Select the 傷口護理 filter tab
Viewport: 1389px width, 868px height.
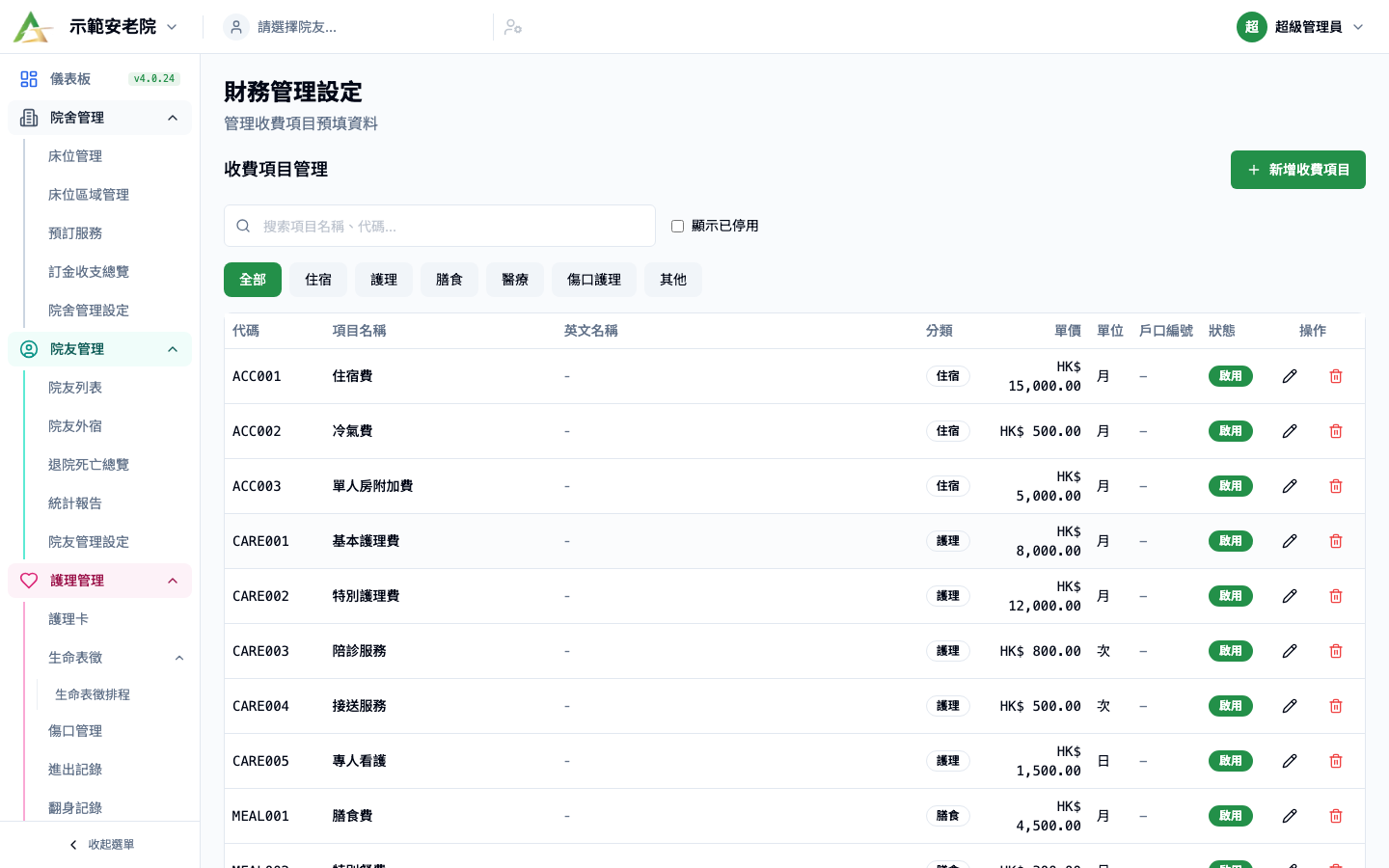pyautogui.click(x=594, y=280)
